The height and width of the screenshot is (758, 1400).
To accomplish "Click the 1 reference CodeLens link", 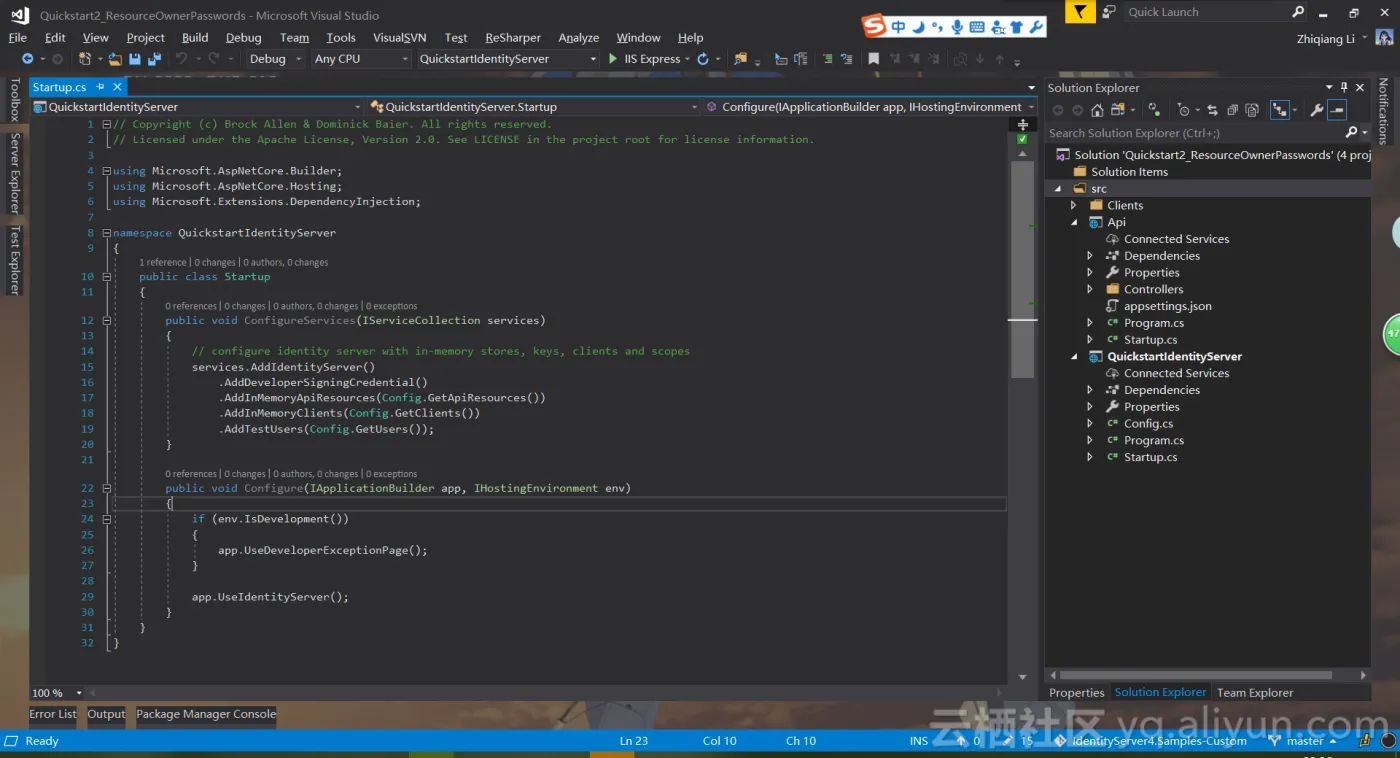I will coord(163,262).
